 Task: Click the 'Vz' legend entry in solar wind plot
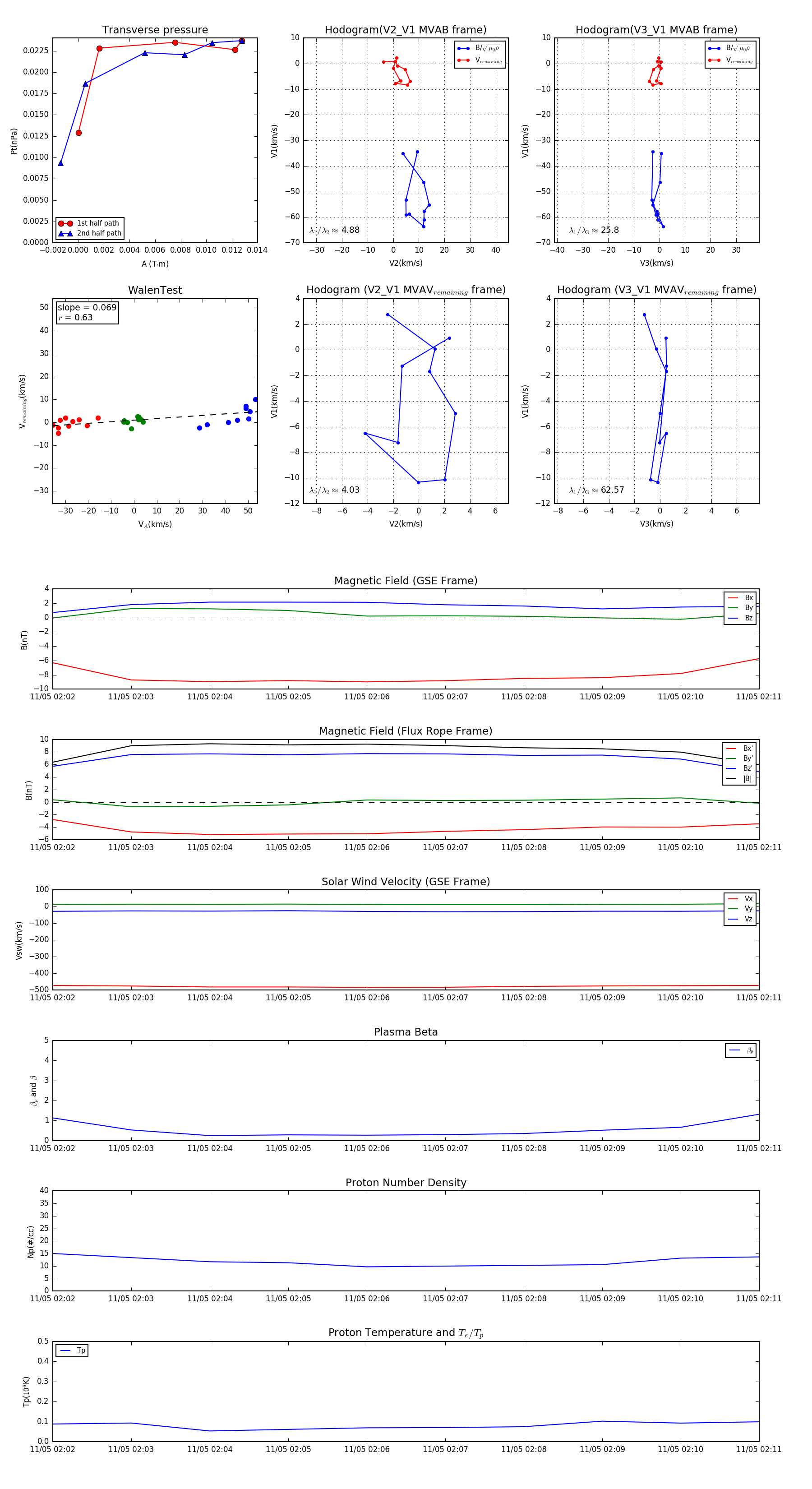[740, 919]
